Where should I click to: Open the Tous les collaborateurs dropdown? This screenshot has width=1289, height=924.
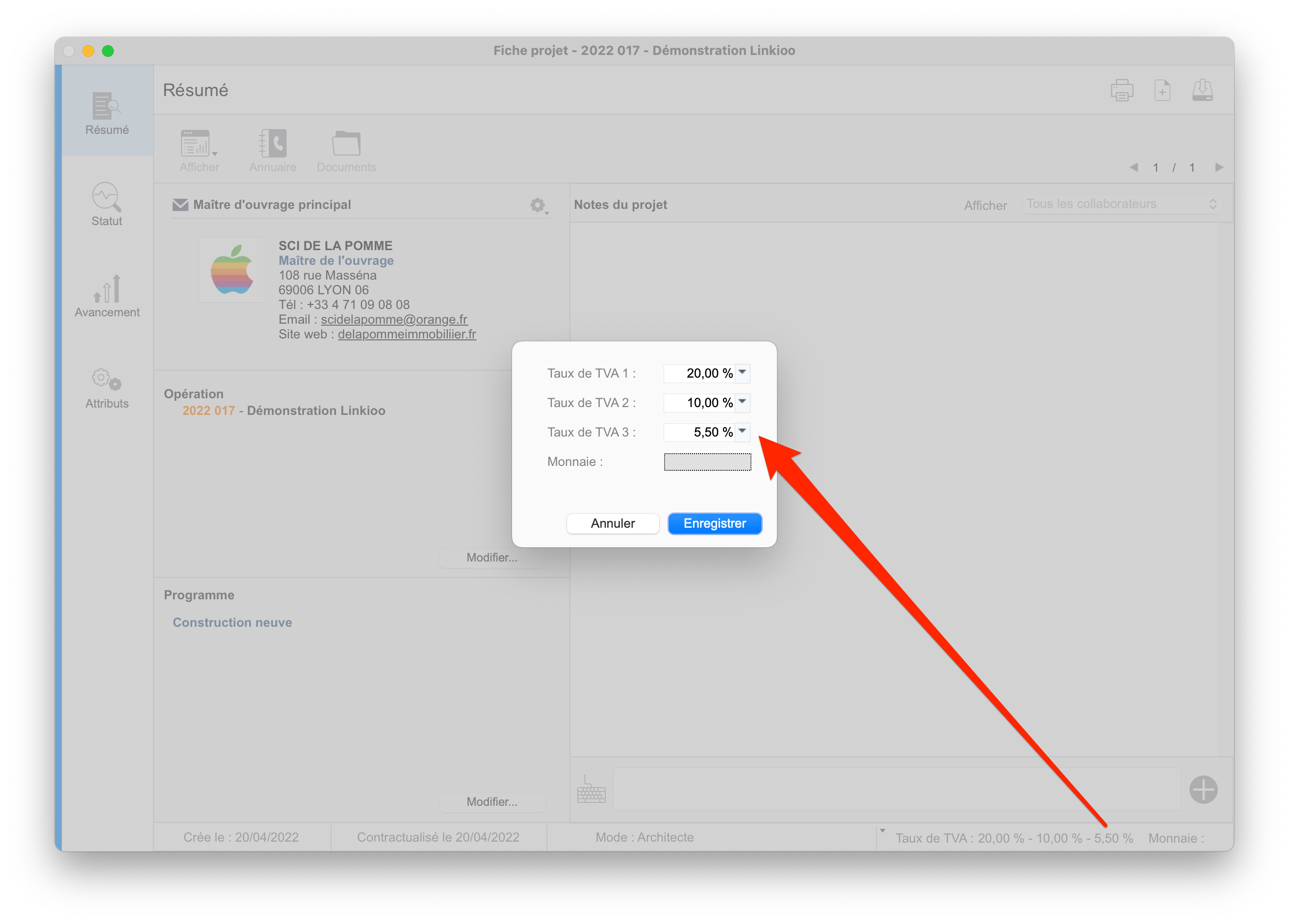pos(1121,204)
